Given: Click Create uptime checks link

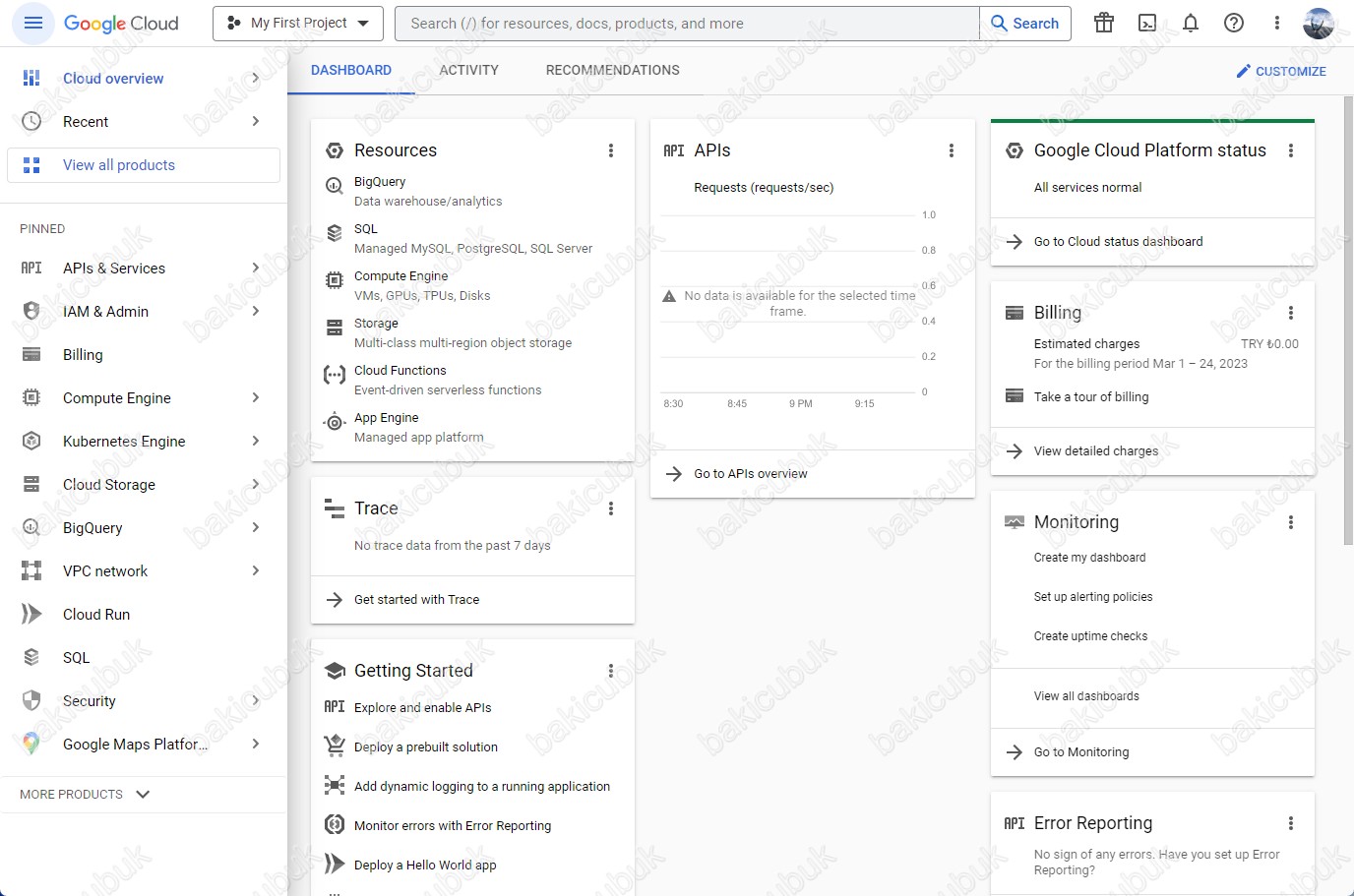Looking at the screenshot, I should [x=1090, y=636].
